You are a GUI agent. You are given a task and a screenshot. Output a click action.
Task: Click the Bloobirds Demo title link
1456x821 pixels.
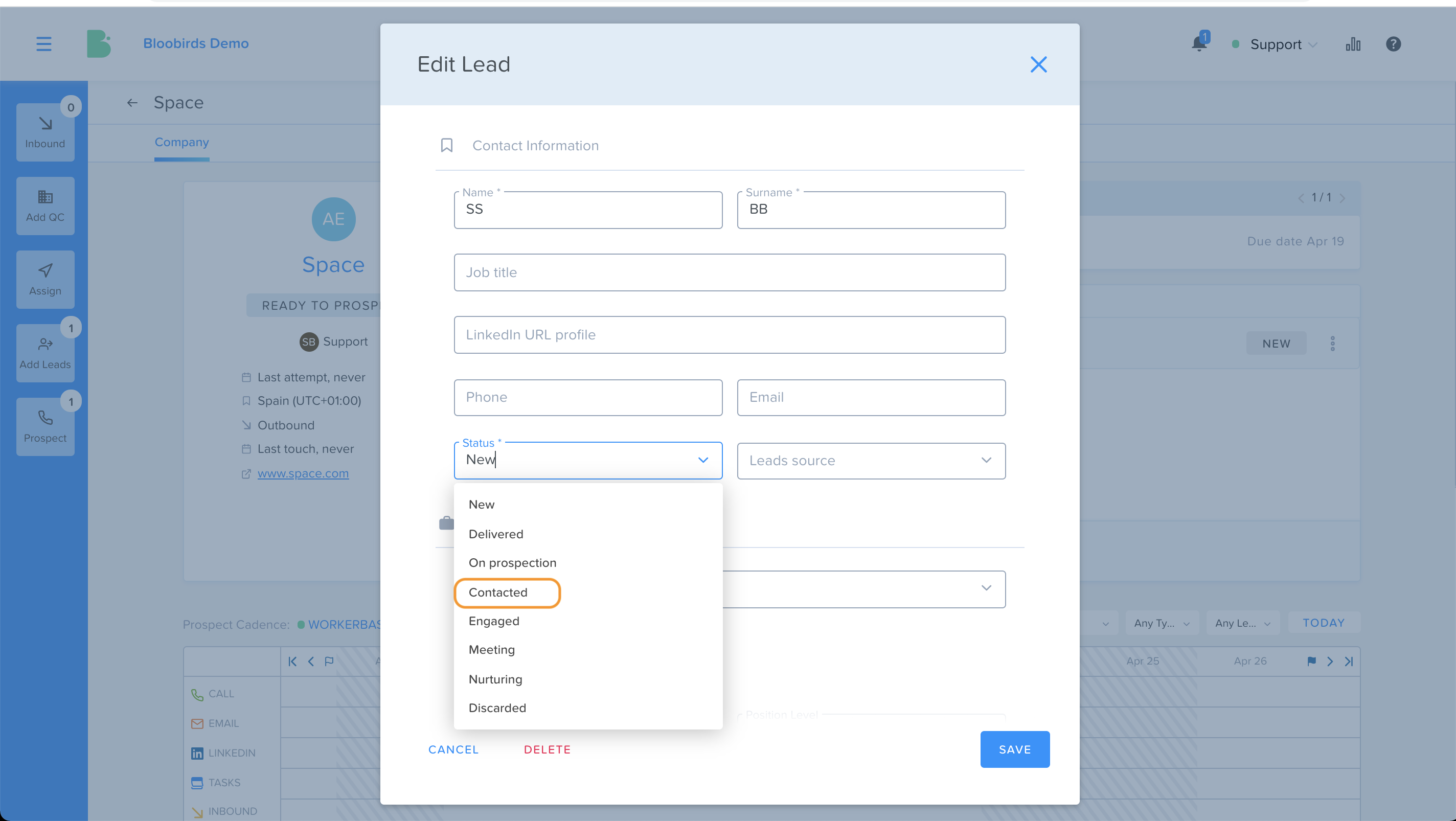(196, 43)
